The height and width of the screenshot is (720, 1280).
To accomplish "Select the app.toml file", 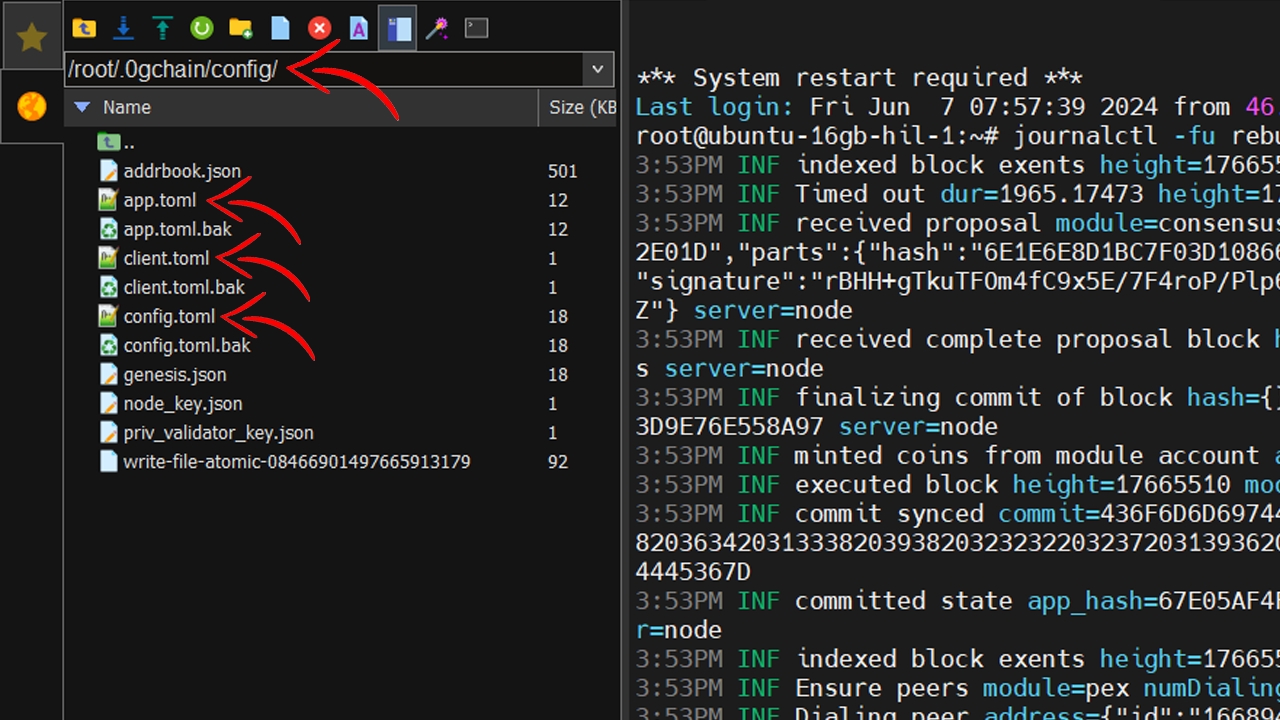I will (x=160, y=201).
